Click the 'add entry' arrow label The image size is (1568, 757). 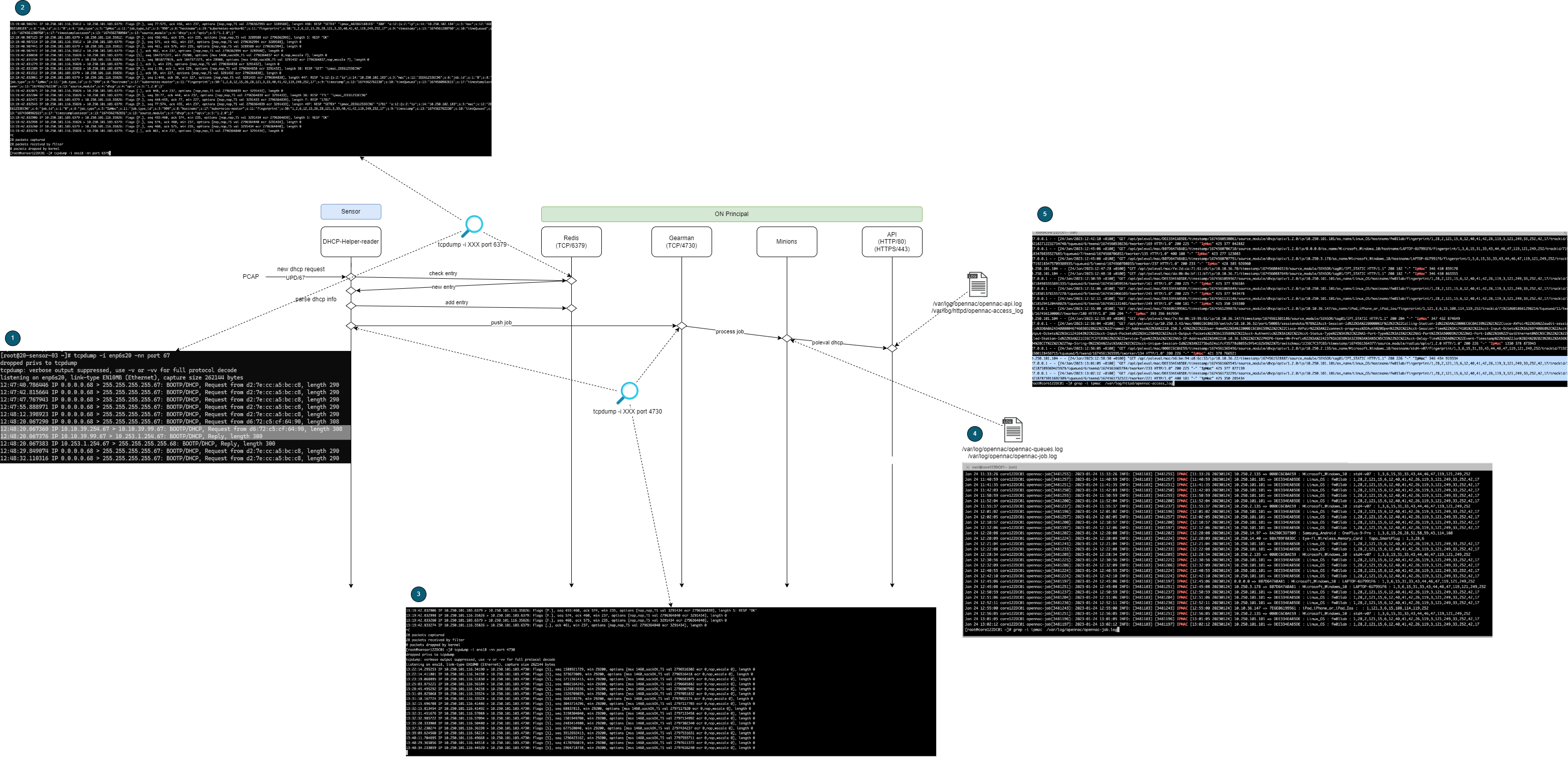pyautogui.click(x=457, y=303)
